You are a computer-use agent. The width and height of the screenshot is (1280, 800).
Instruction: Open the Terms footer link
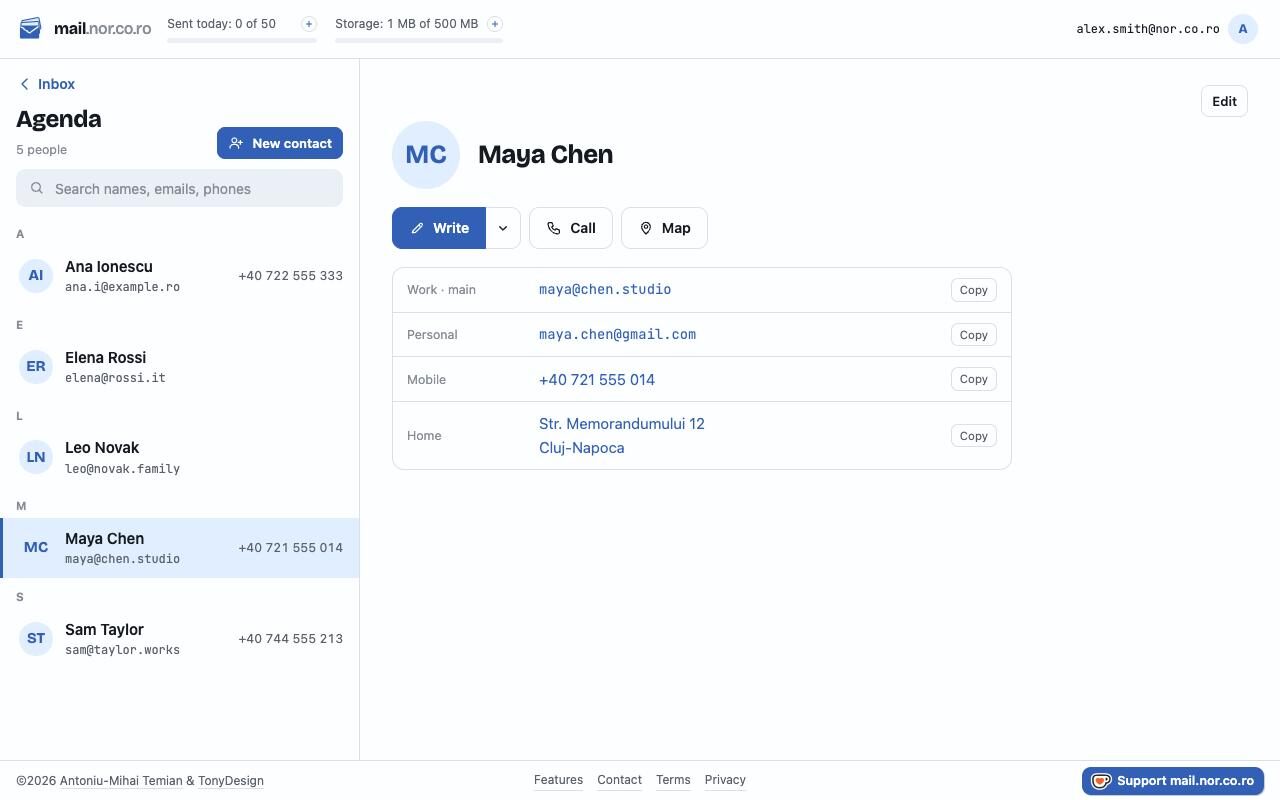(673, 780)
